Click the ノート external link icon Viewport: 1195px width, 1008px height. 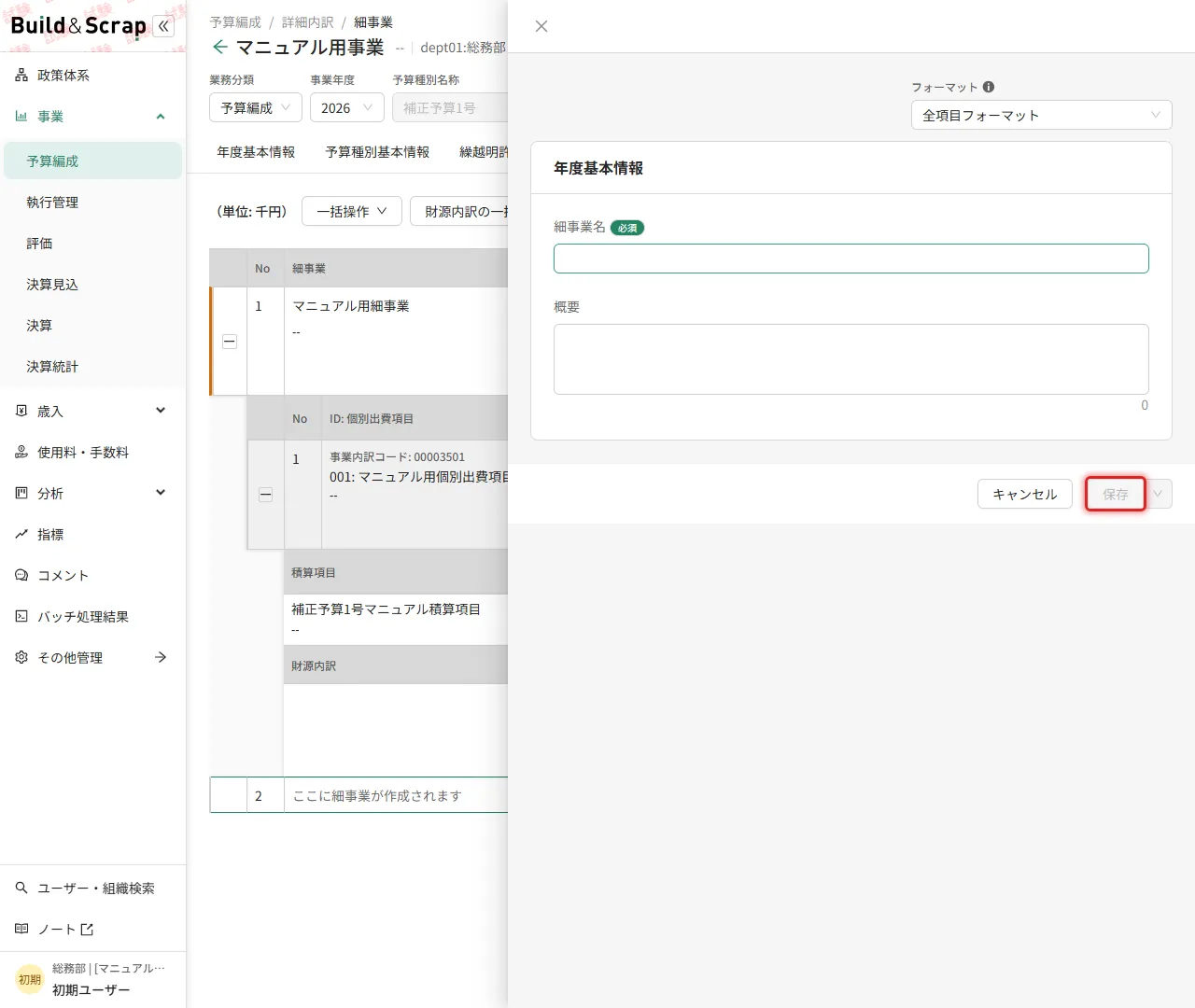[x=87, y=930]
